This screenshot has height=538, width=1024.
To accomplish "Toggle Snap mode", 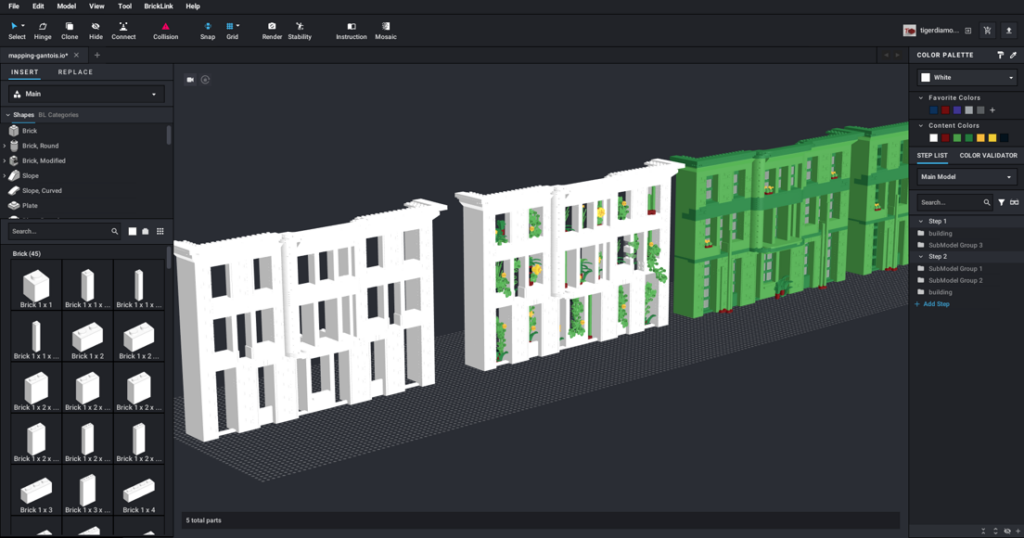I will 208,31.
